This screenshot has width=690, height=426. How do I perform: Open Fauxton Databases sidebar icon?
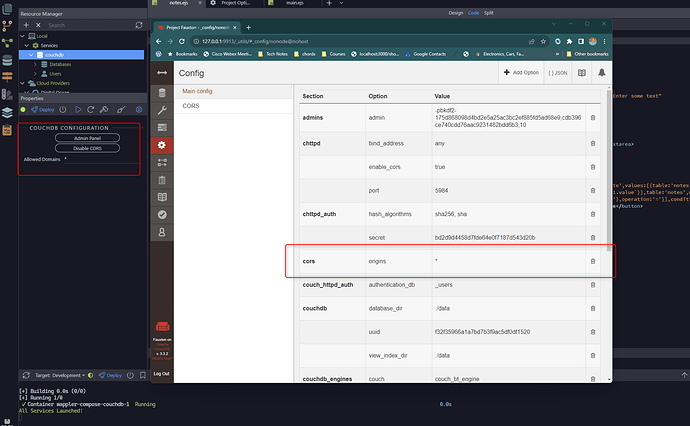[162, 93]
